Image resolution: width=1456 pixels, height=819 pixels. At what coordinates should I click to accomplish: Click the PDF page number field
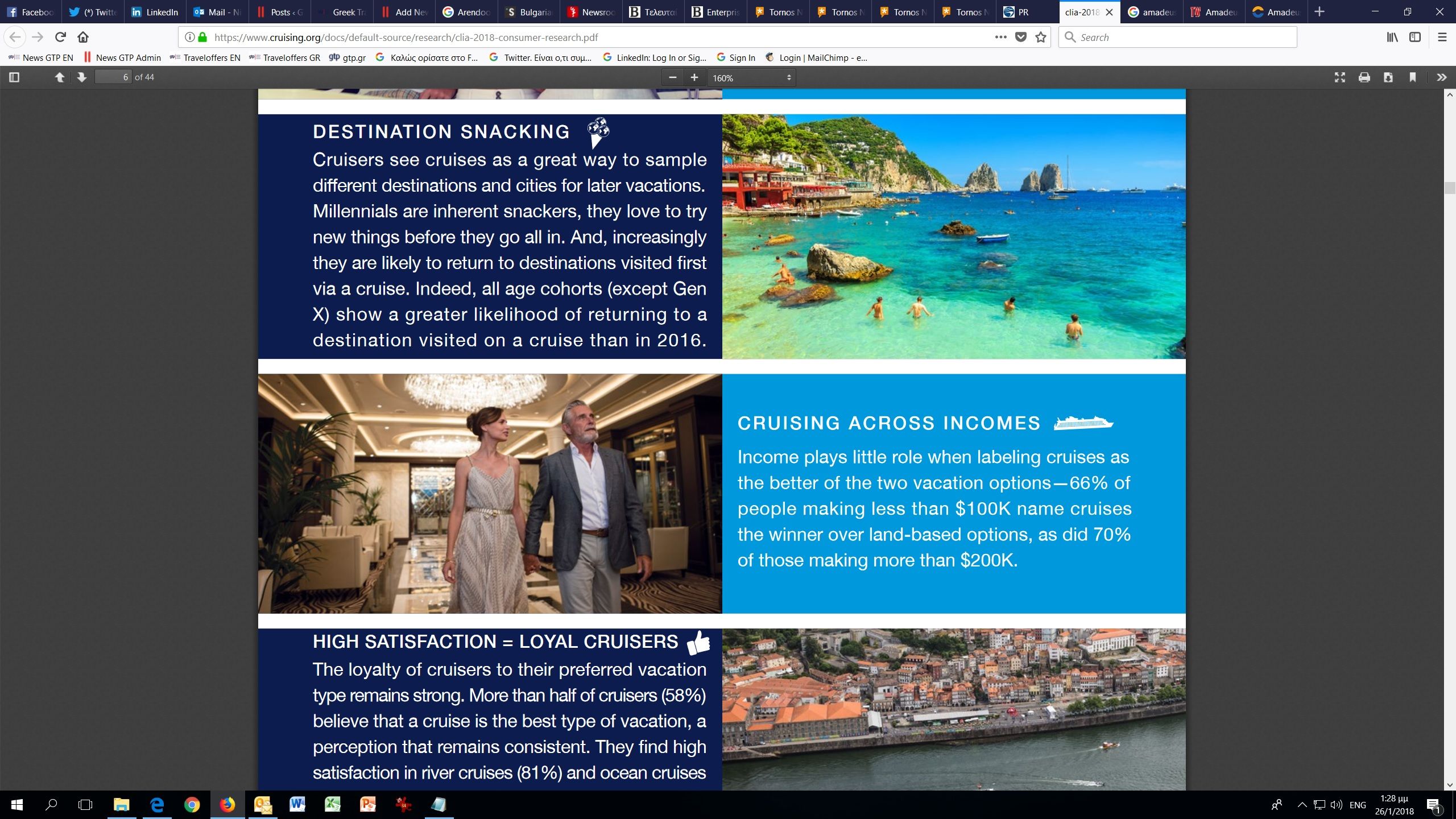113,77
